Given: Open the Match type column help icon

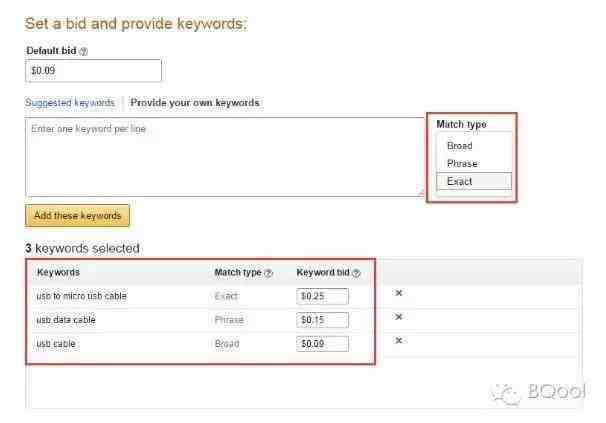Looking at the screenshot, I should [269, 273].
